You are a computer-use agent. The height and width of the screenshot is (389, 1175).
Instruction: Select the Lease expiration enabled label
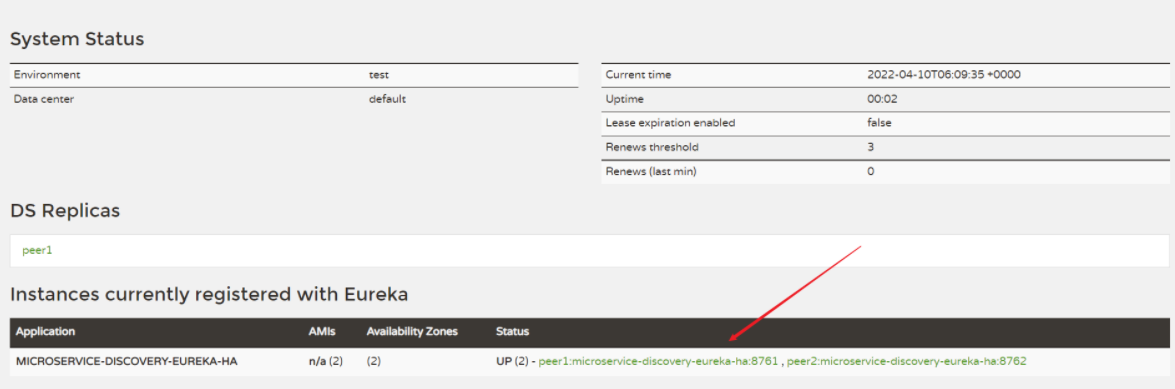point(671,123)
